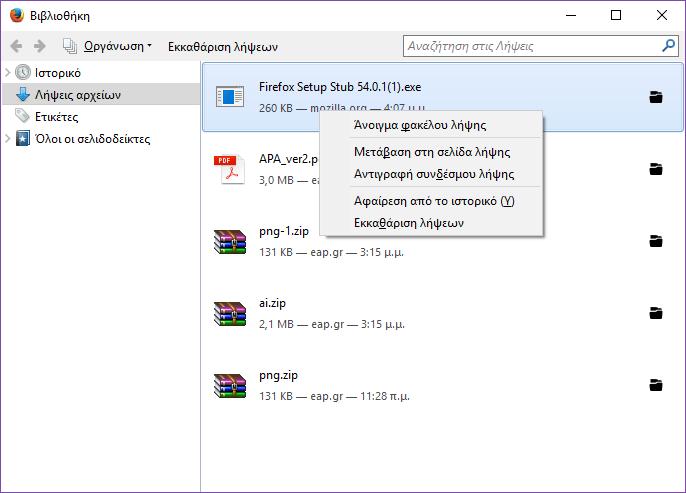Maximize the Βιβλιοθήκη window
This screenshot has height=493, width=686.
click(616, 15)
